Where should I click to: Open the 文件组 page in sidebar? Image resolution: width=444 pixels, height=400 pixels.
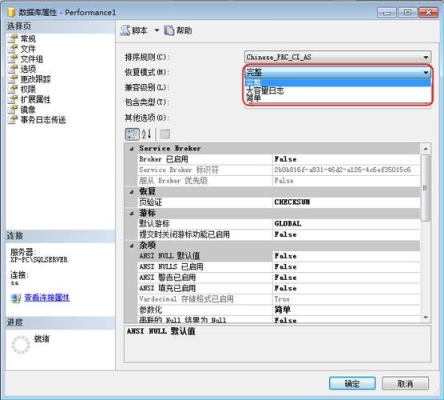[32, 59]
